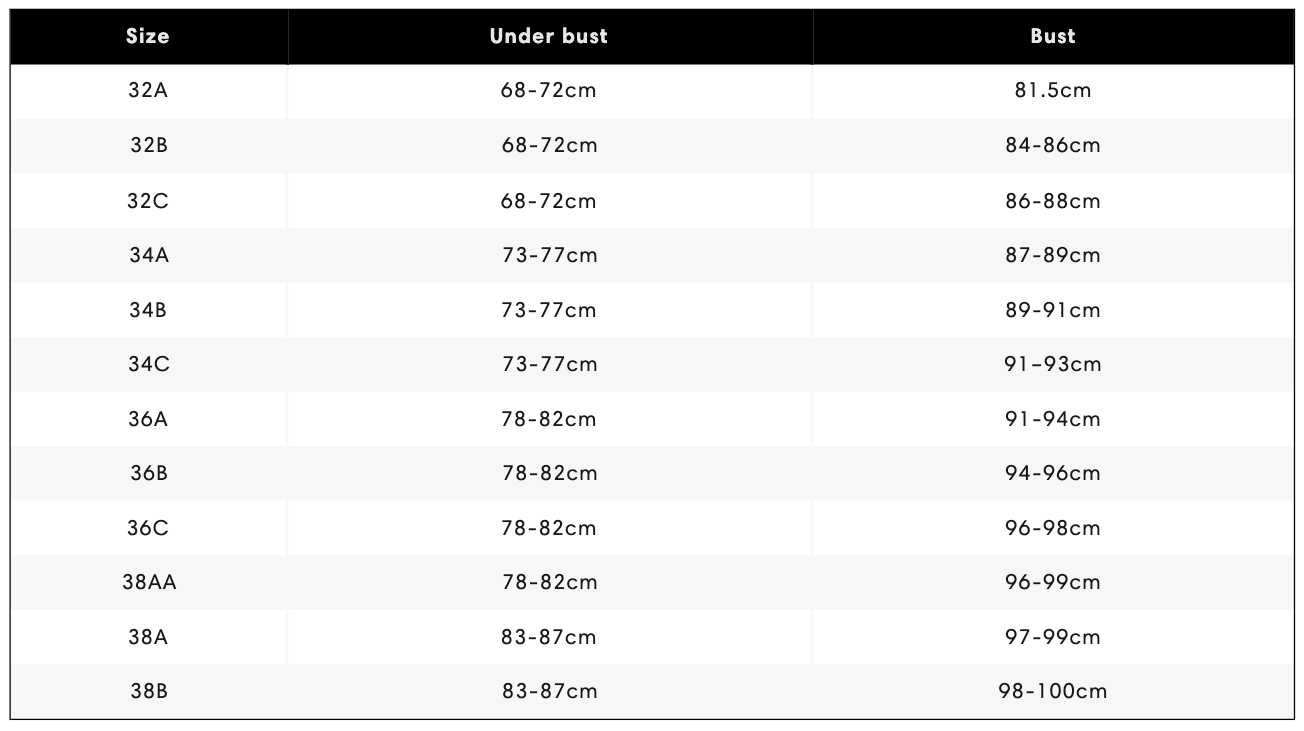Select the 38B size cell

pyautogui.click(x=148, y=691)
